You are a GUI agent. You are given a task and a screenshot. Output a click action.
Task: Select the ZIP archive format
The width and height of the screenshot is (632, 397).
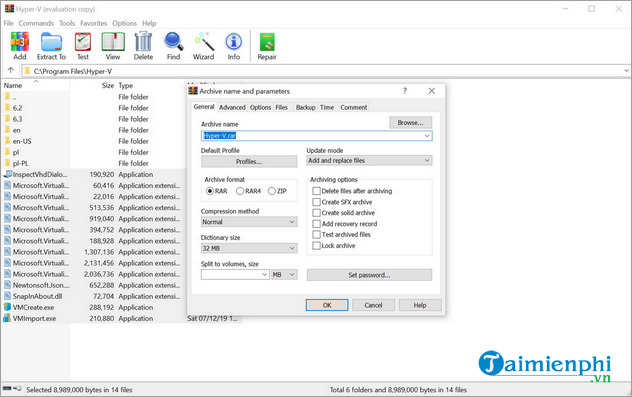(272, 191)
